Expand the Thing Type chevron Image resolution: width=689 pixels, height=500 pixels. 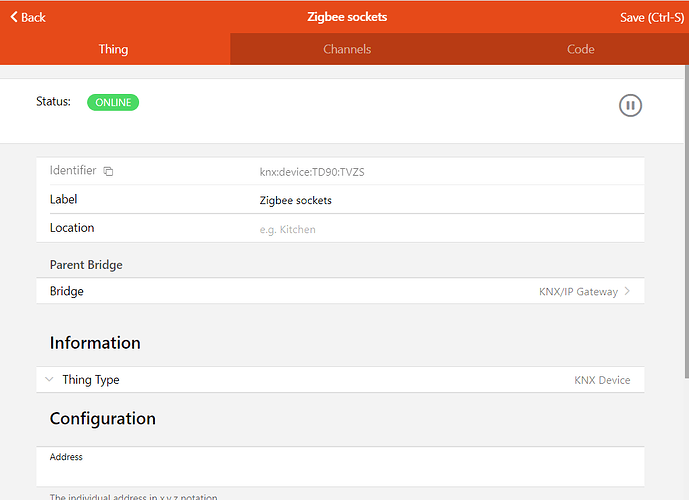[49, 380]
